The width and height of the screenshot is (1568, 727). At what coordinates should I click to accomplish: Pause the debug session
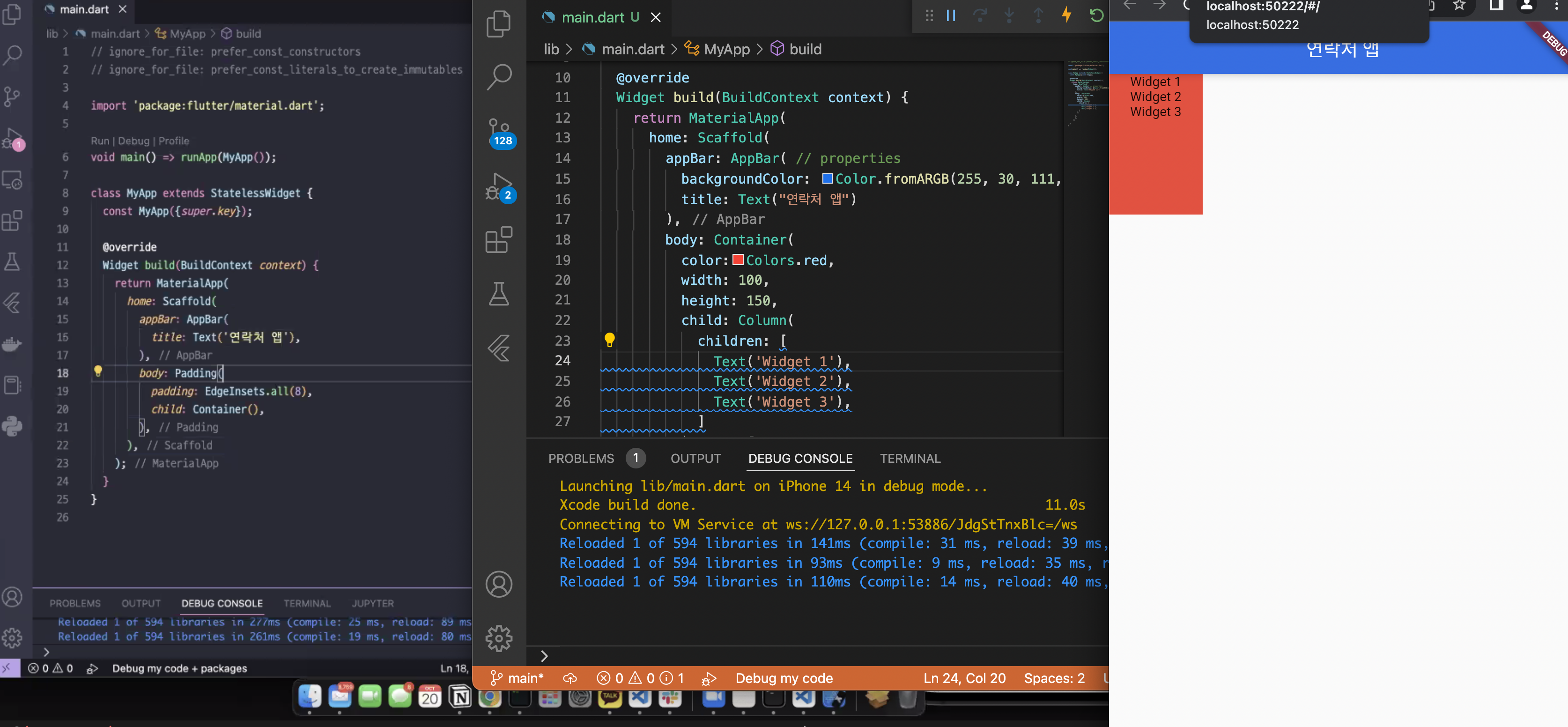[951, 15]
